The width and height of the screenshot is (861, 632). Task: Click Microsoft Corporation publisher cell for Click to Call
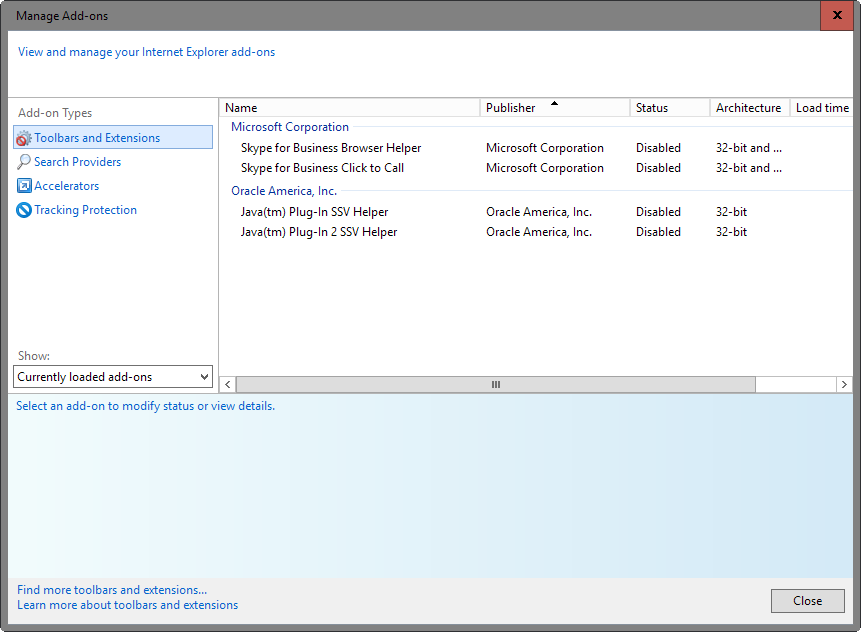(545, 168)
